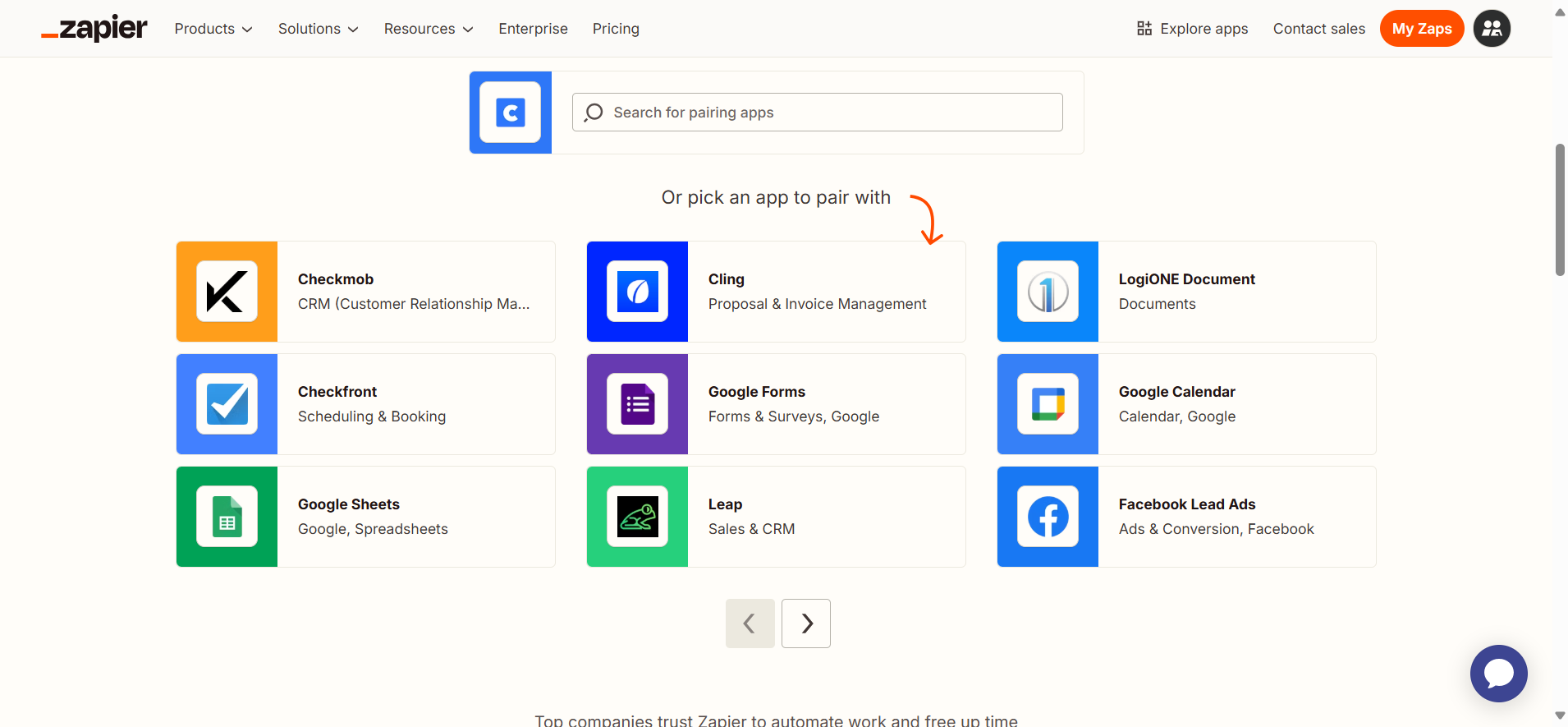Open the Facebook Lead Ads icon
This screenshot has width=1568, height=727.
click(x=1048, y=517)
